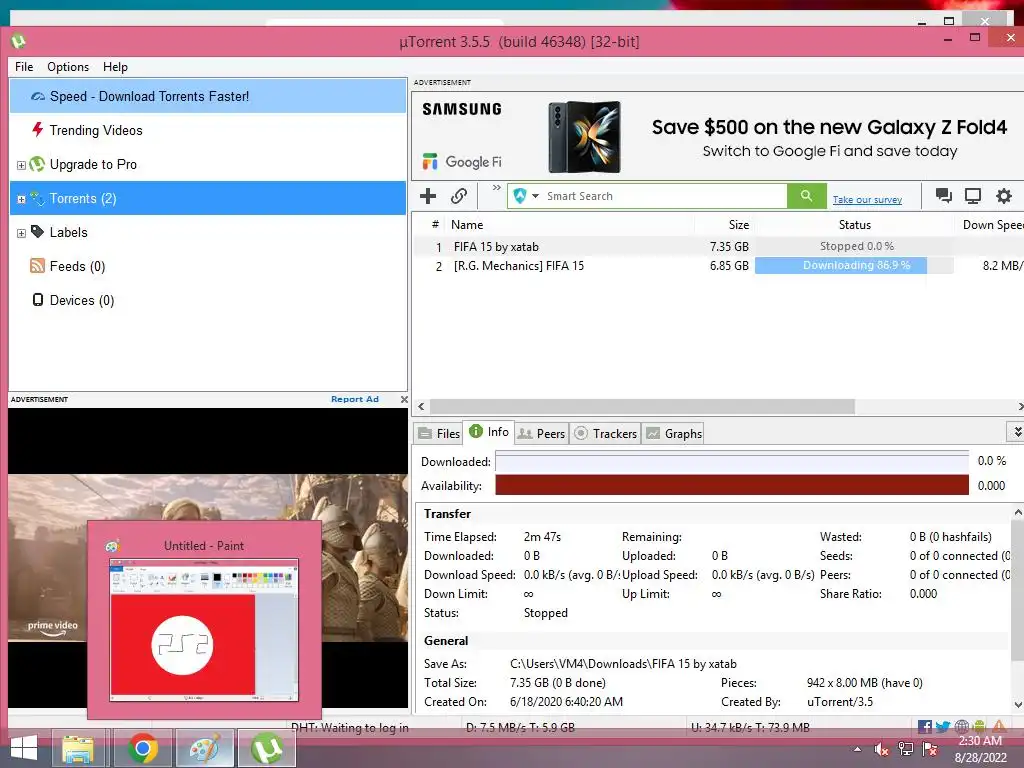The width and height of the screenshot is (1024, 768).
Task: Open the chat bubbles icon in toolbar
Action: (x=943, y=196)
